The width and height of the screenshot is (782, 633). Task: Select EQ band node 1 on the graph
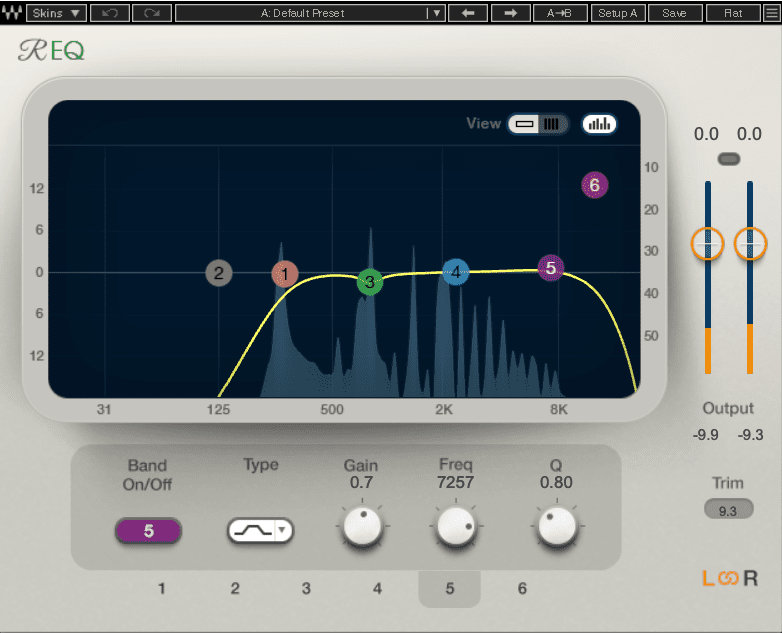click(x=285, y=274)
